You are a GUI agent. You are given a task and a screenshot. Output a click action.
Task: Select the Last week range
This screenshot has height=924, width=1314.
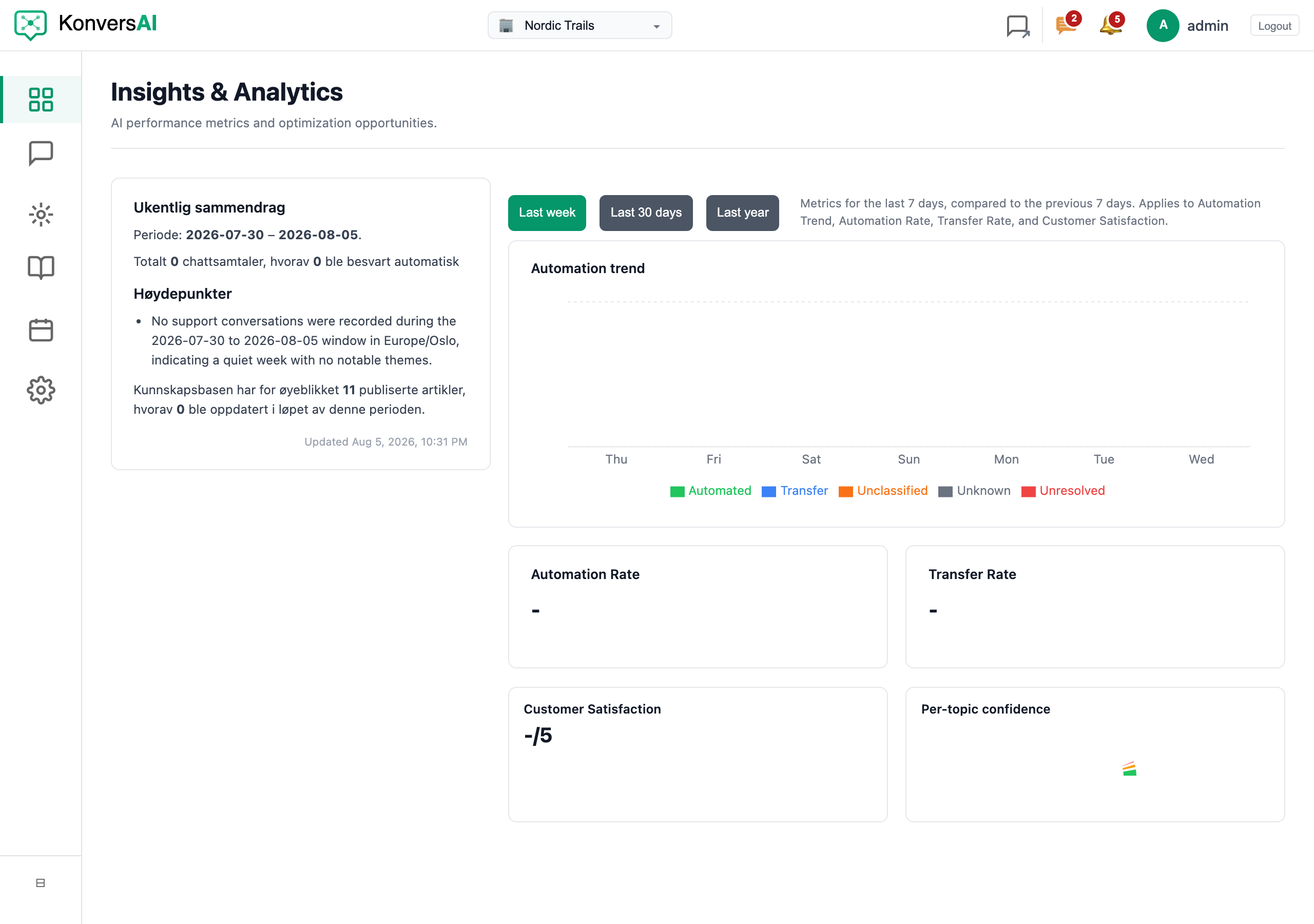click(547, 213)
